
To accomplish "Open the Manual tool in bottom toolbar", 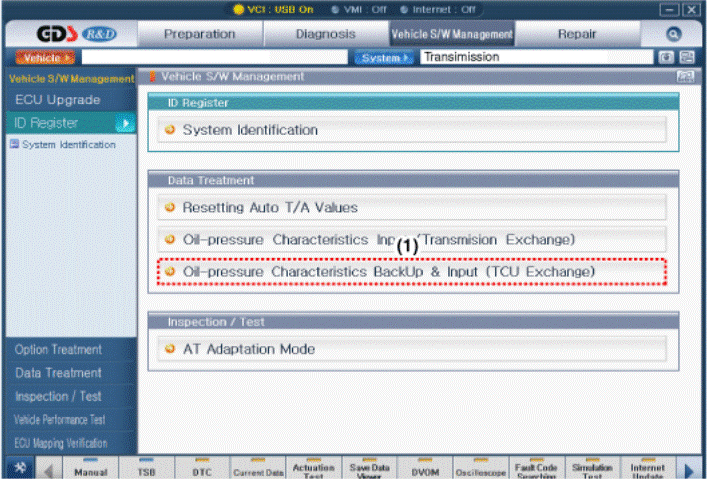I will pos(91,468).
